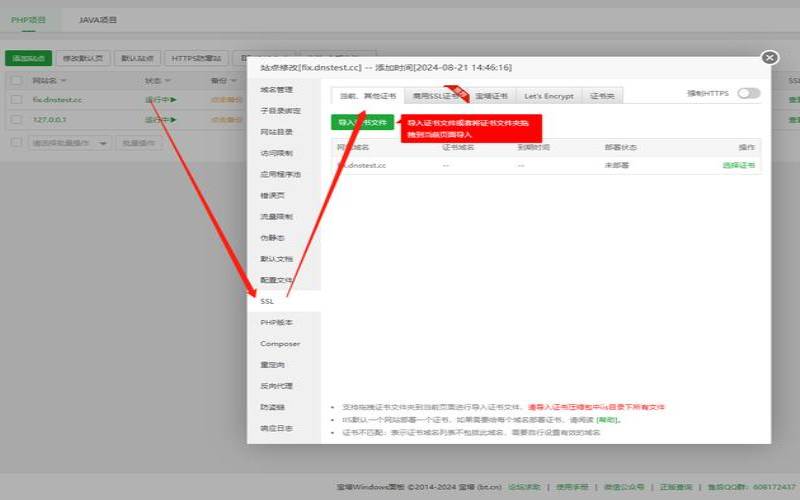Click the HTTPS anti-crawl site button
Image resolution: width=800 pixels, height=500 pixels.
coord(196,58)
